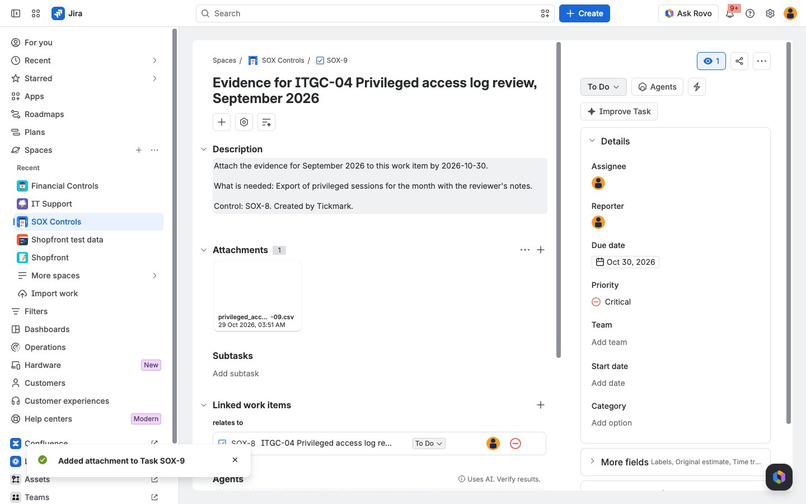
Task: Collapse the Description section
Action: [x=204, y=149]
